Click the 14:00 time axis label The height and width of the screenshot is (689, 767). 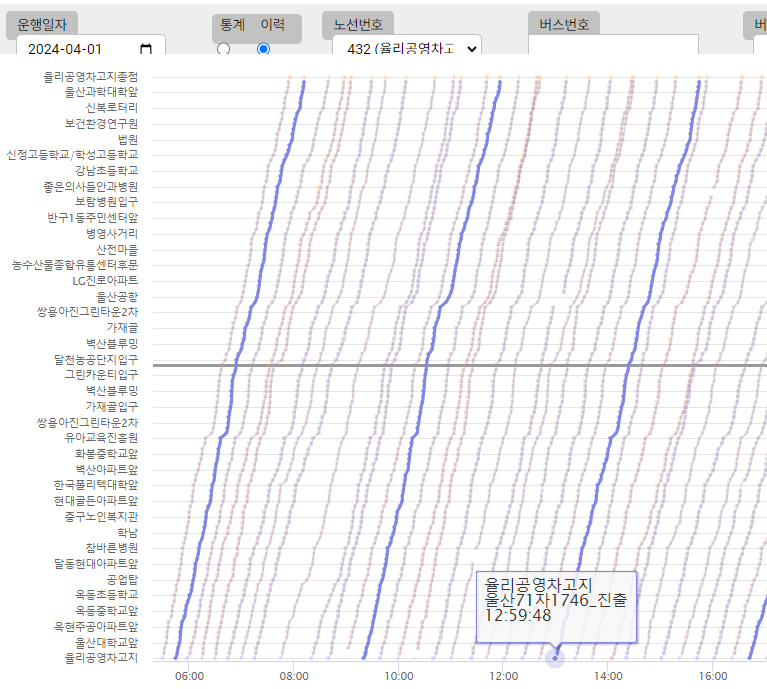click(x=608, y=677)
